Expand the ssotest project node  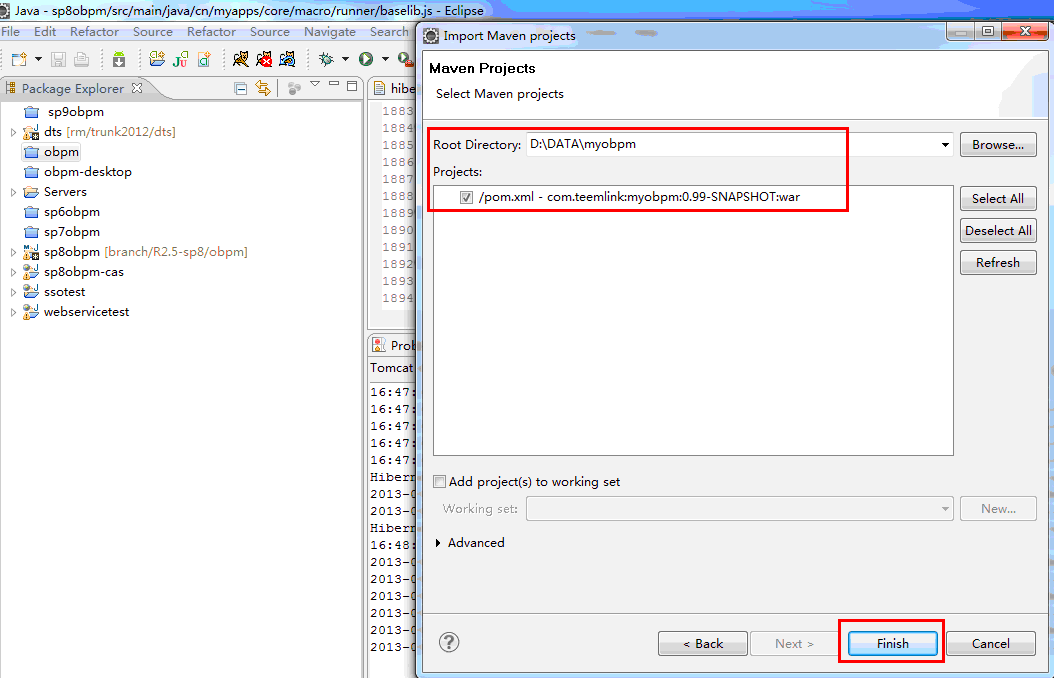pyautogui.click(x=13, y=292)
